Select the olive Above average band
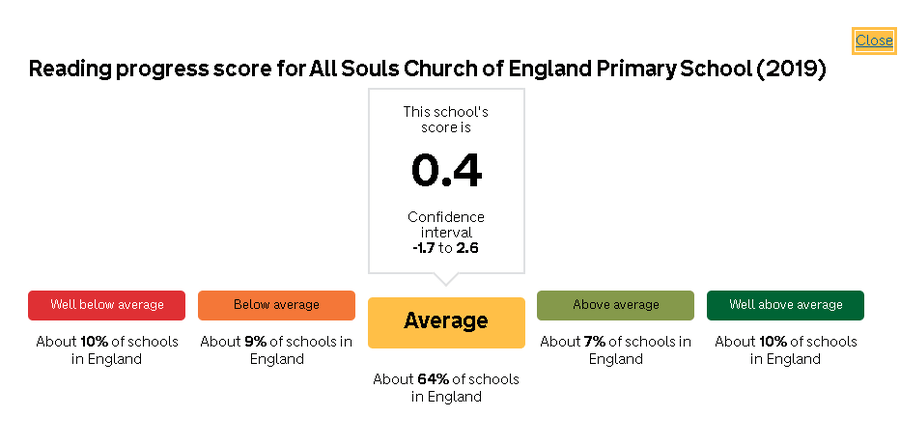The image size is (900, 445). (x=616, y=305)
